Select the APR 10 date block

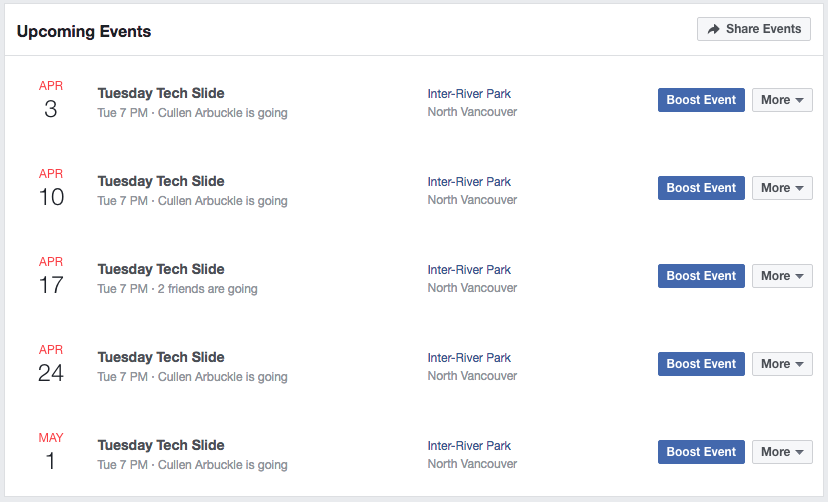pyautogui.click(x=51, y=188)
